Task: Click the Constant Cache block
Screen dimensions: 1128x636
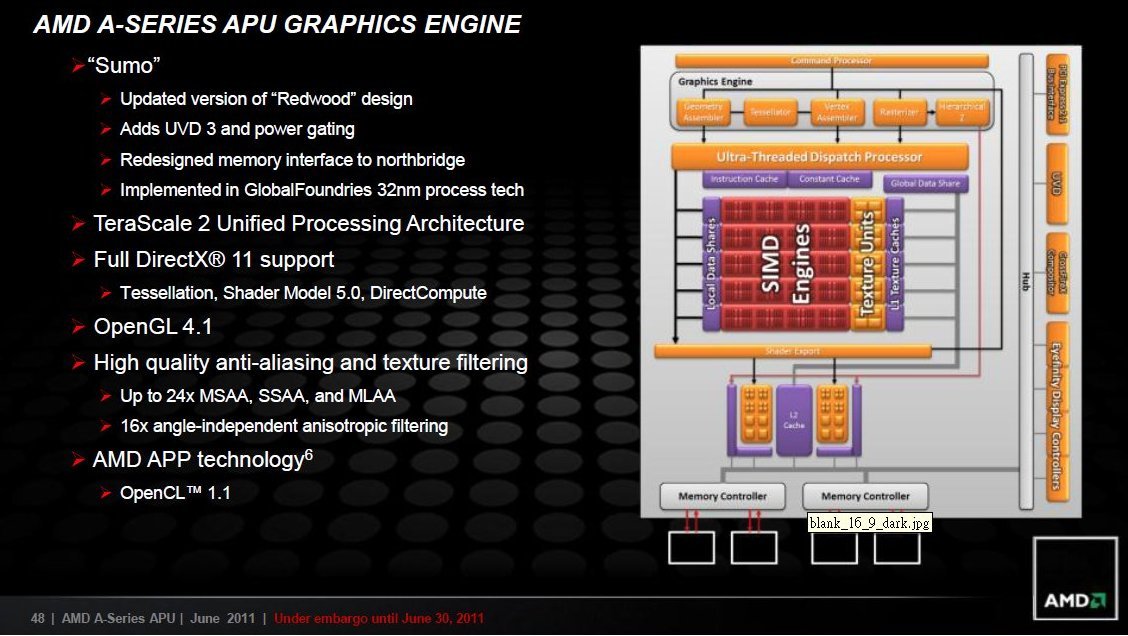Action: click(x=829, y=179)
